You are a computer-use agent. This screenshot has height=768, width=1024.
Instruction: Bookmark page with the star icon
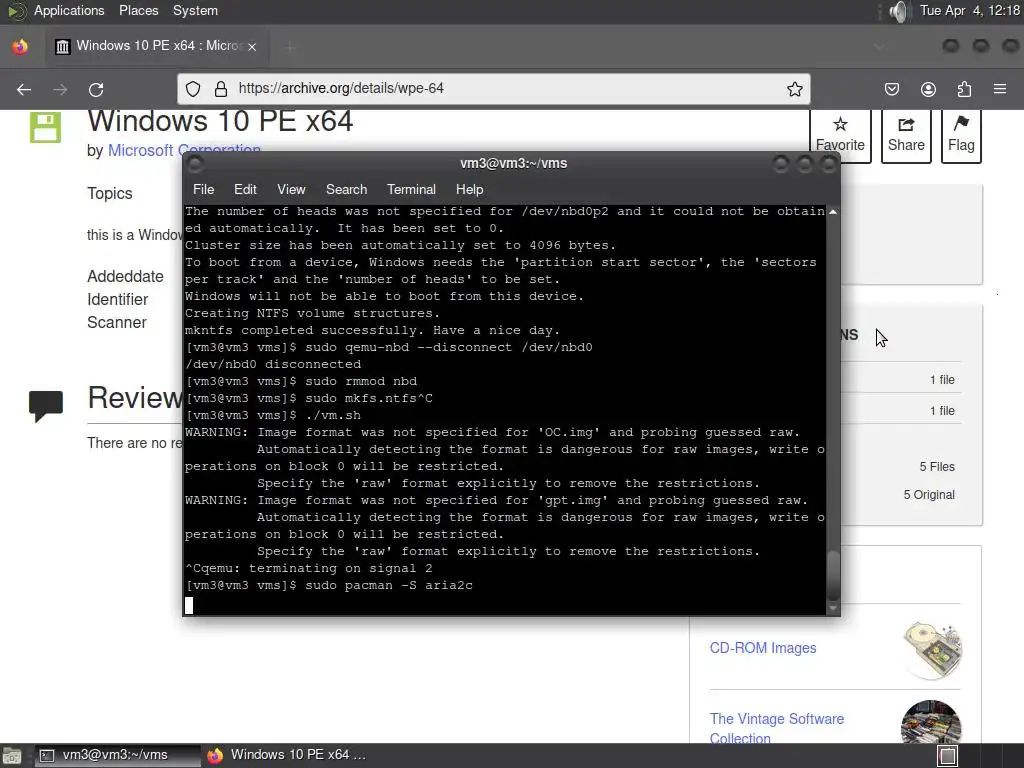pos(794,89)
